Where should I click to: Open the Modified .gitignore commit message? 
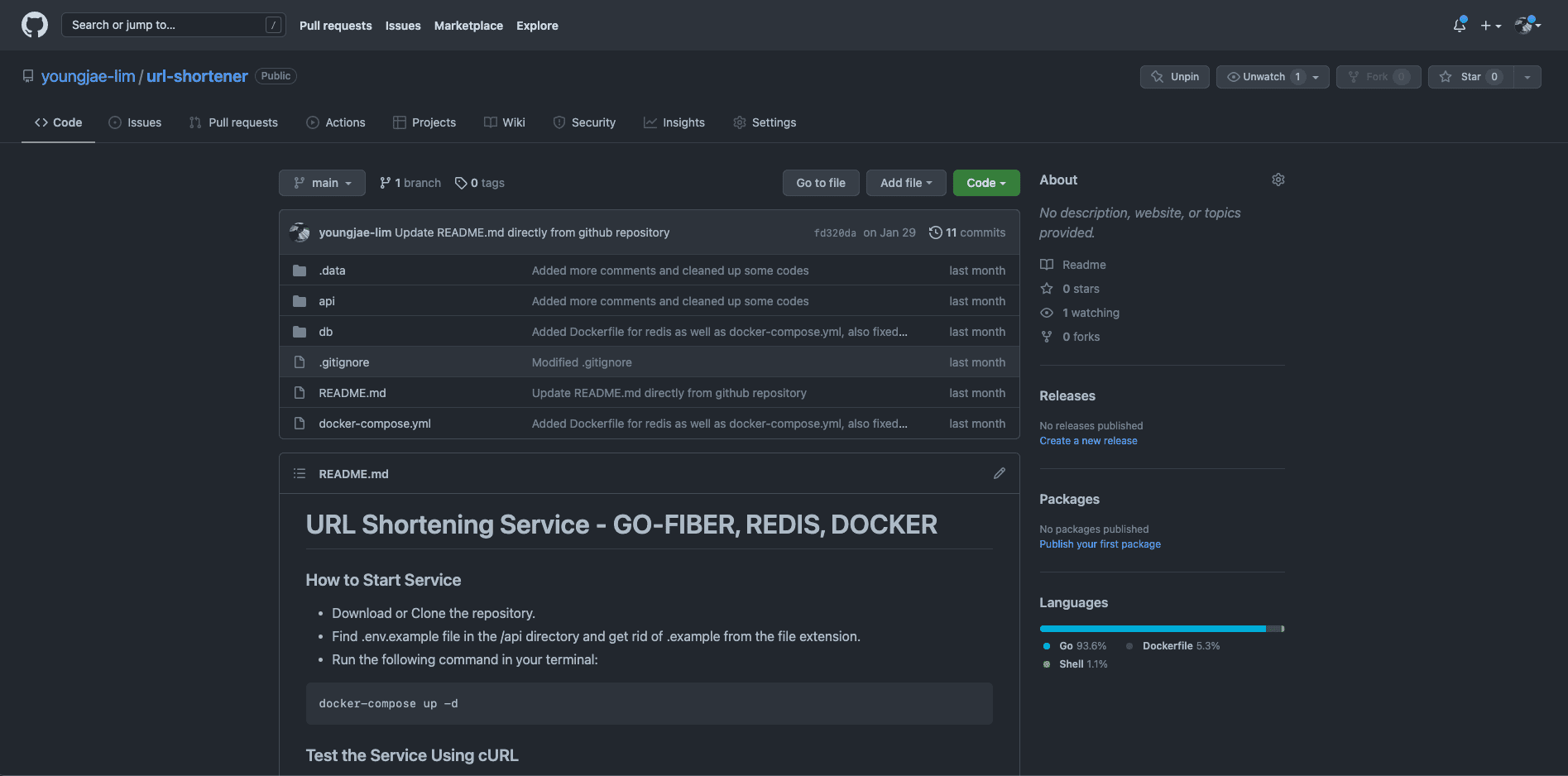point(582,362)
